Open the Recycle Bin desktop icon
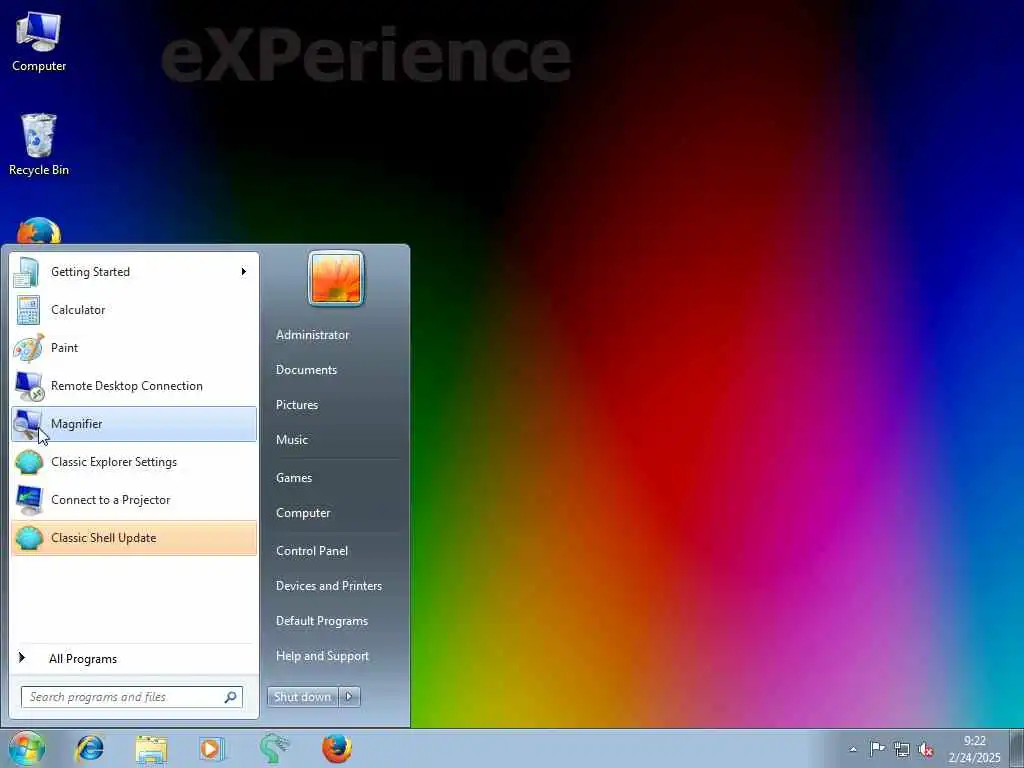The image size is (1024, 768). 39,145
